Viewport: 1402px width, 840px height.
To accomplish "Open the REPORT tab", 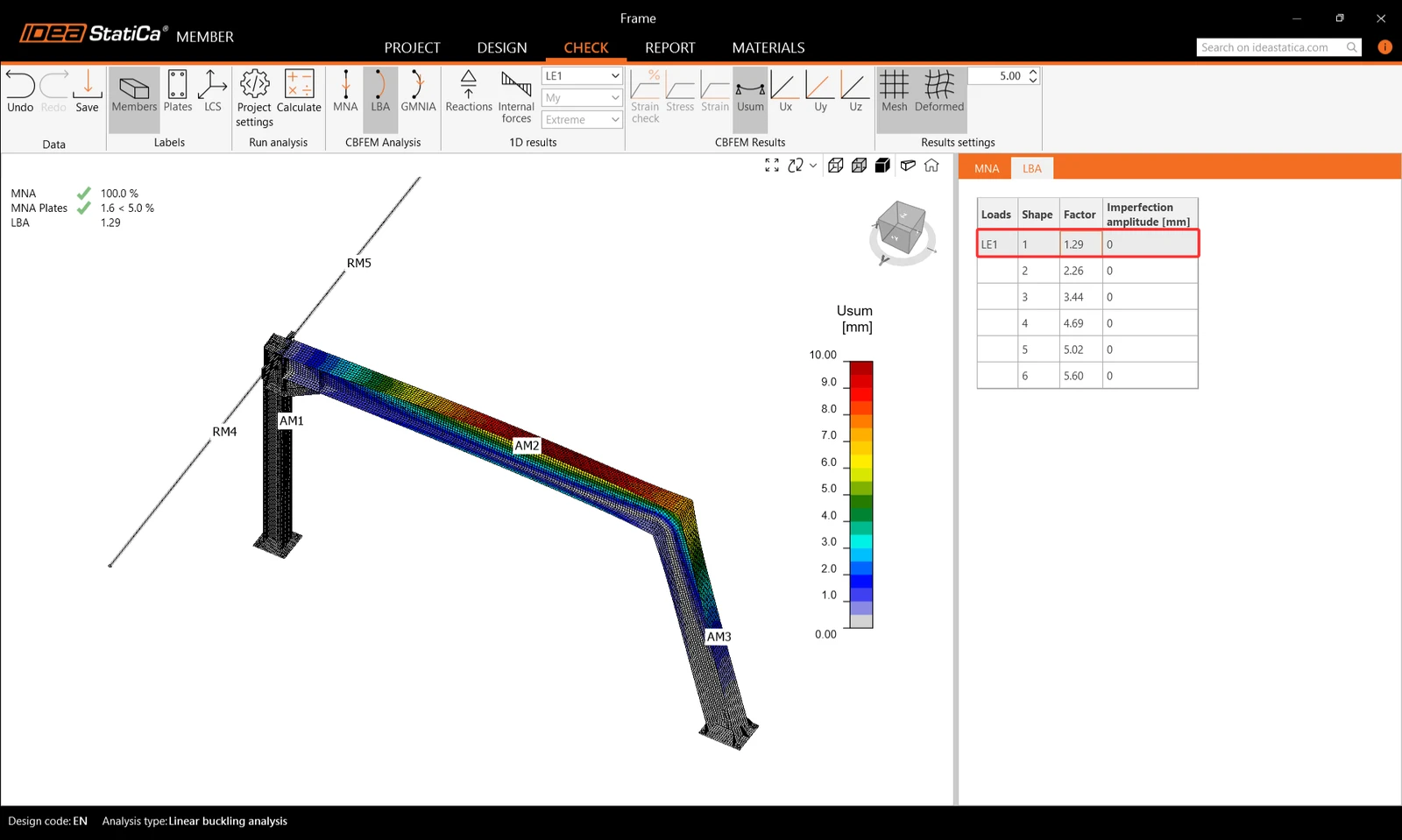I will (670, 47).
